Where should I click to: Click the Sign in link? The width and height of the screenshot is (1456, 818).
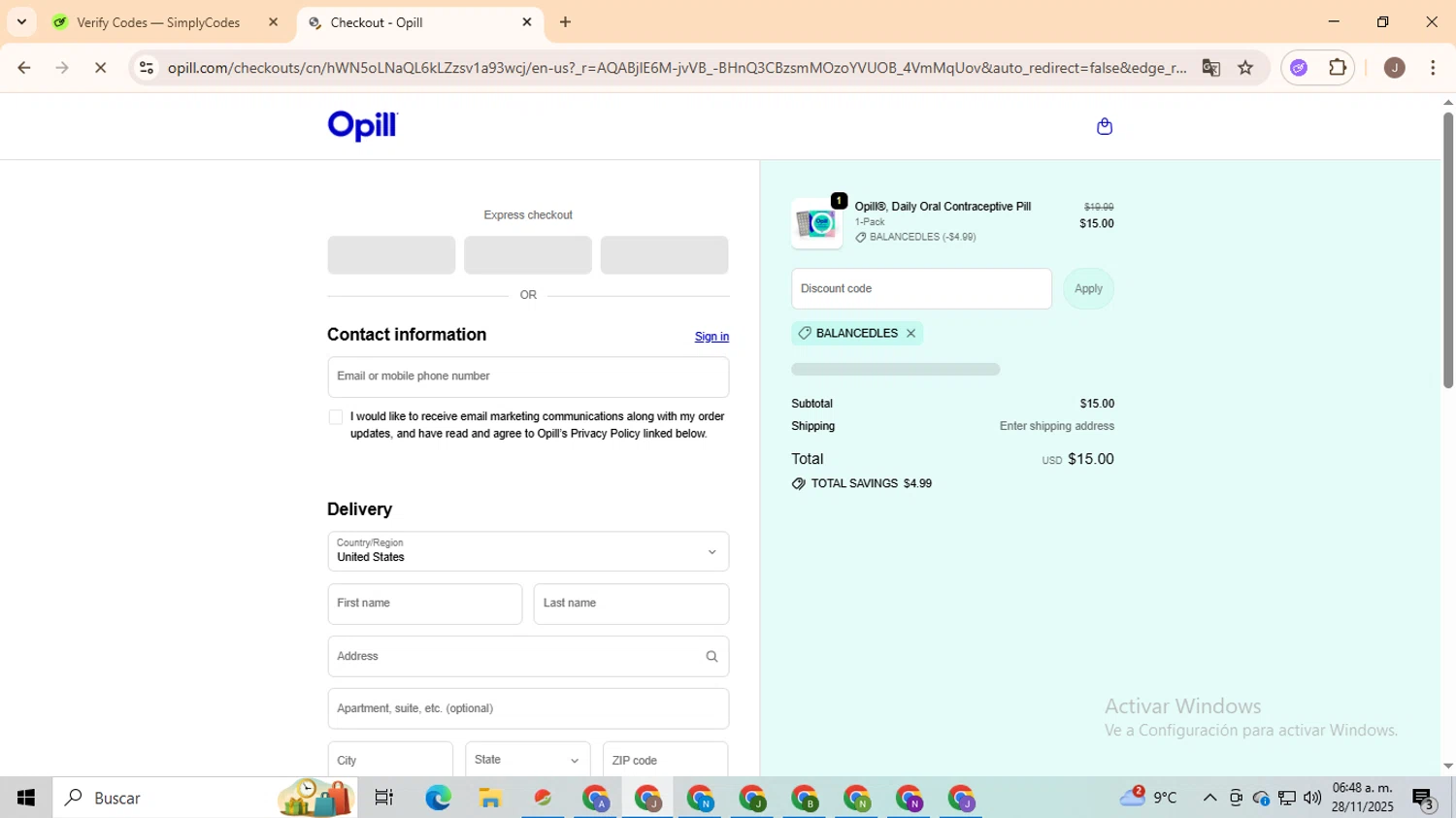coord(711,337)
